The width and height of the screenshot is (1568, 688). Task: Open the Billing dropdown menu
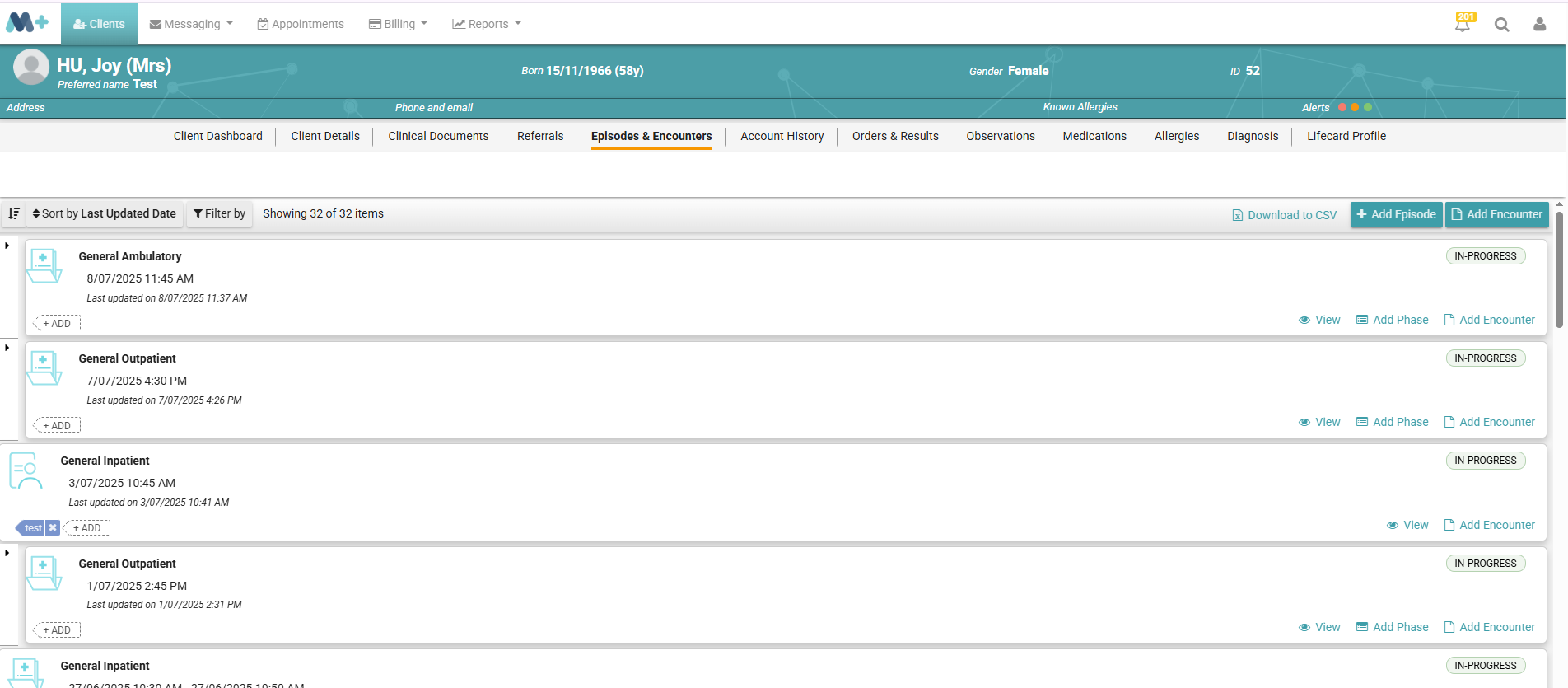coord(399,24)
